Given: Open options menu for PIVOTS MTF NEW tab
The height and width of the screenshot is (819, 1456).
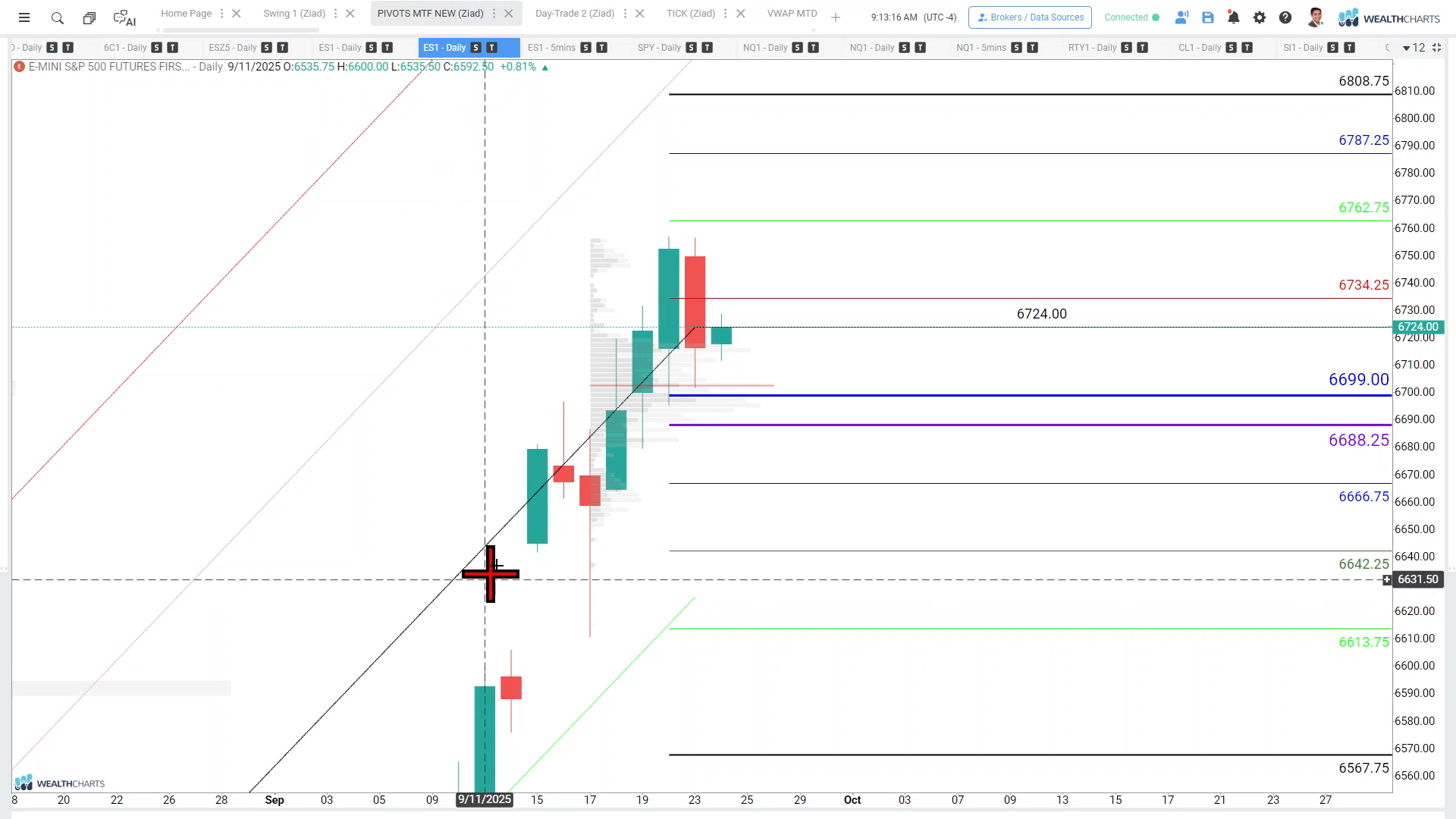Looking at the screenshot, I should pyautogui.click(x=494, y=14).
